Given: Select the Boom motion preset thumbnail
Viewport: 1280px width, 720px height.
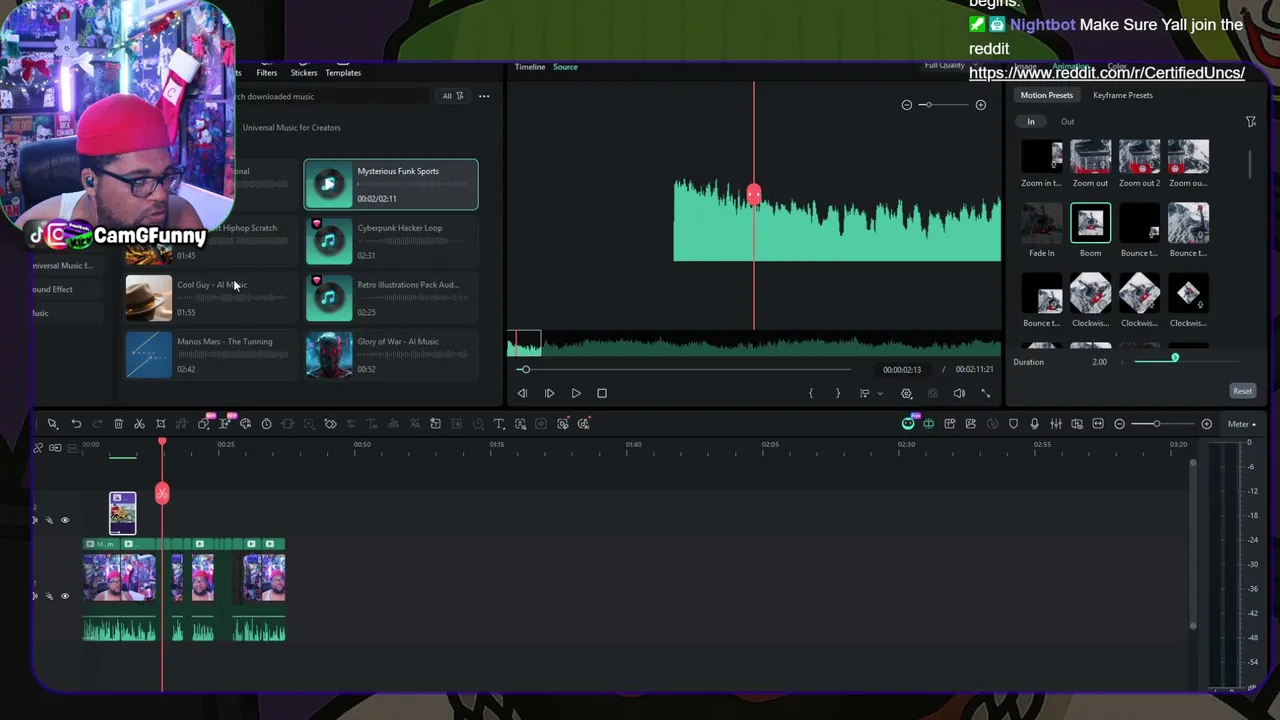Looking at the screenshot, I should click(x=1090, y=223).
